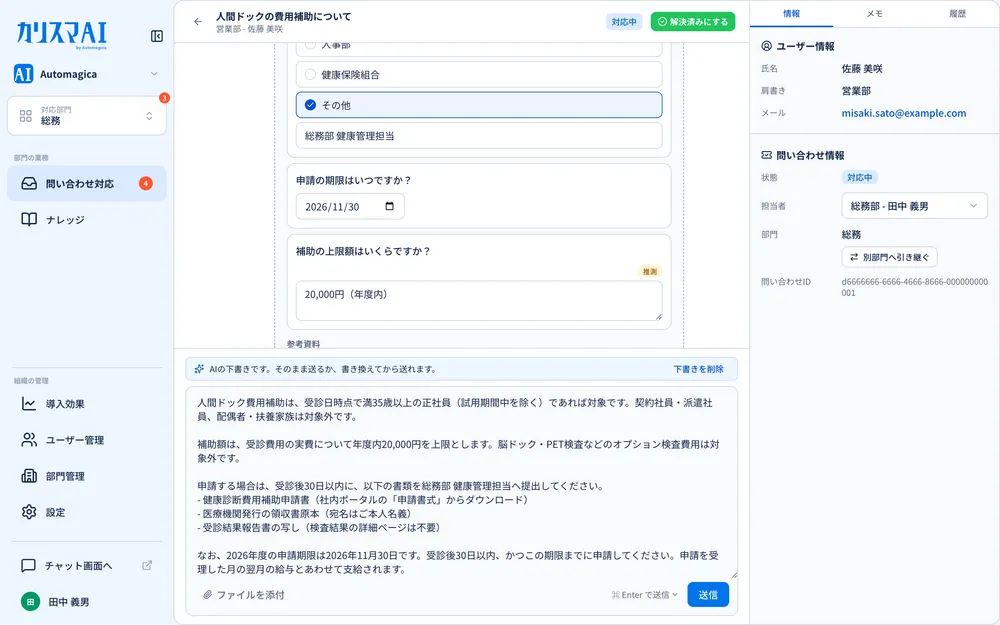This screenshot has width=1000, height=625.
Task: Open the 担当者 総務部 - 田中 義男 dropdown
Action: point(915,206)
